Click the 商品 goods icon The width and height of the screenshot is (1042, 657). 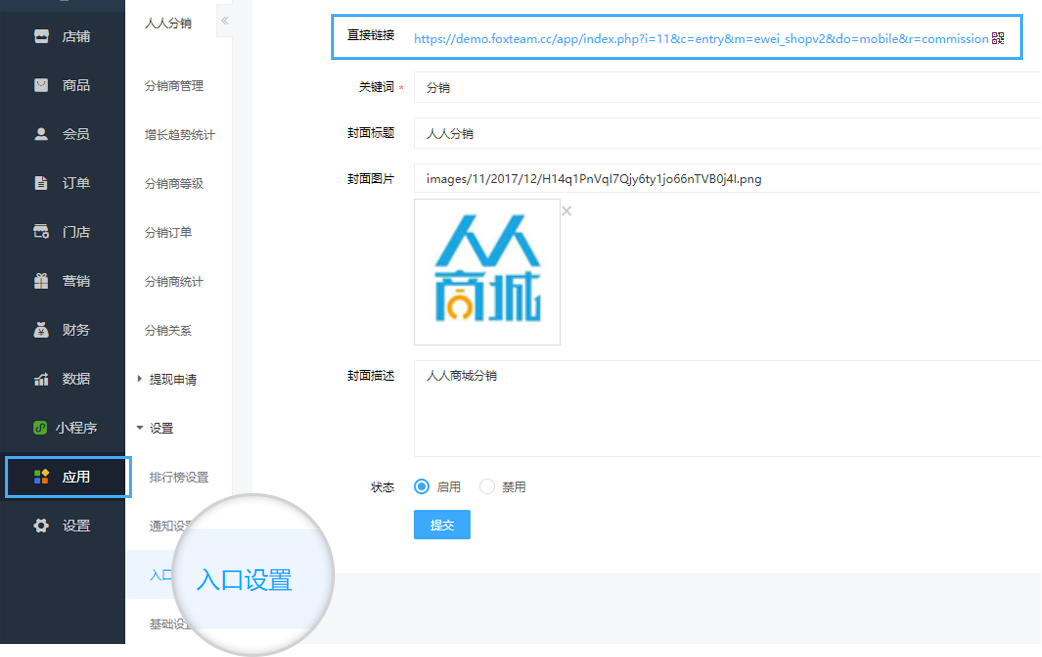(x=41, y=85)
